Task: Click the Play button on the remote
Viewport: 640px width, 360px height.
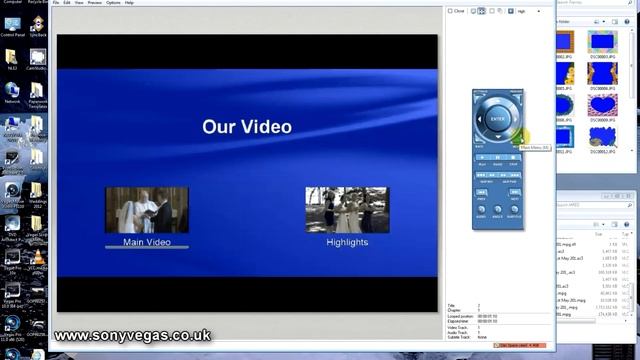Action: click(x=482, y=158)
